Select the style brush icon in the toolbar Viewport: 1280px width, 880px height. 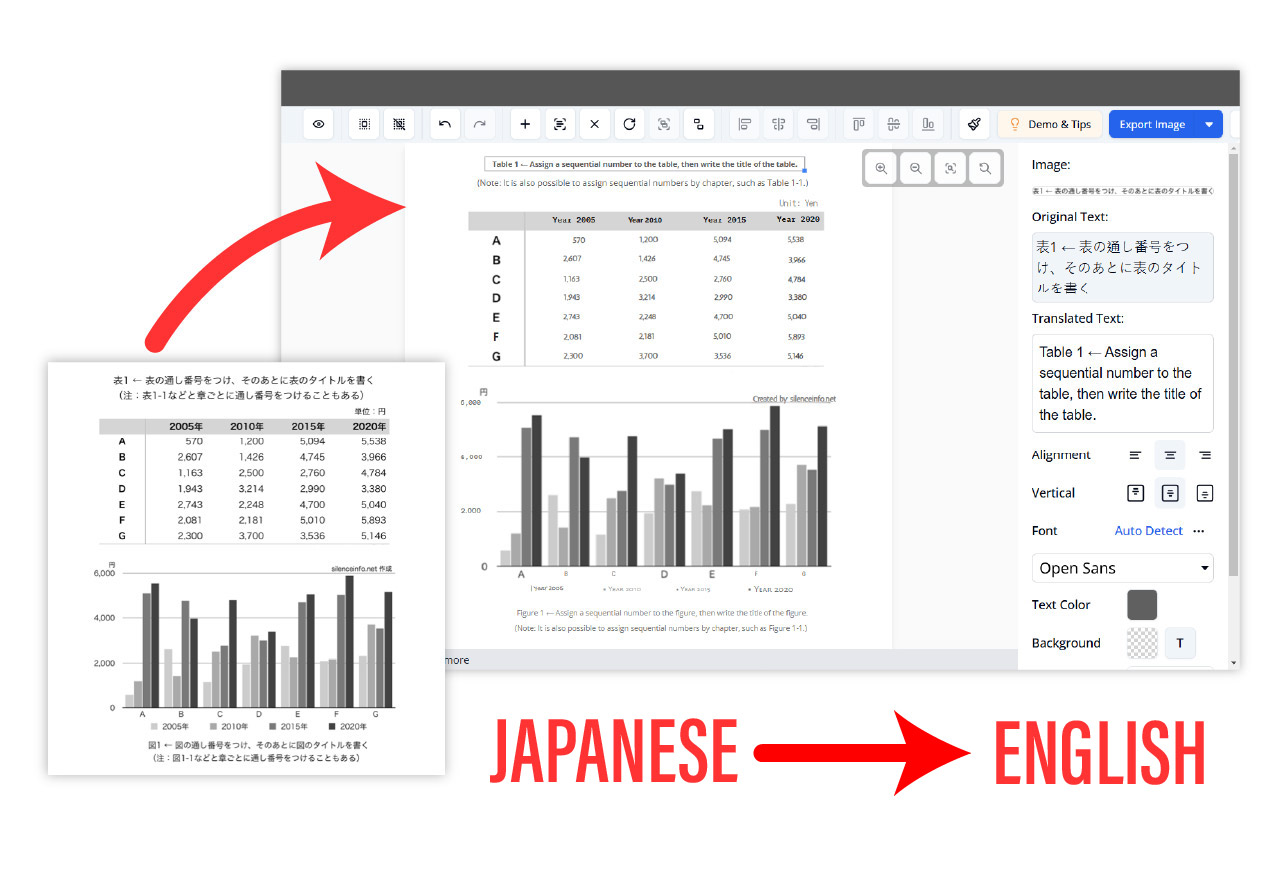(975, 123)
